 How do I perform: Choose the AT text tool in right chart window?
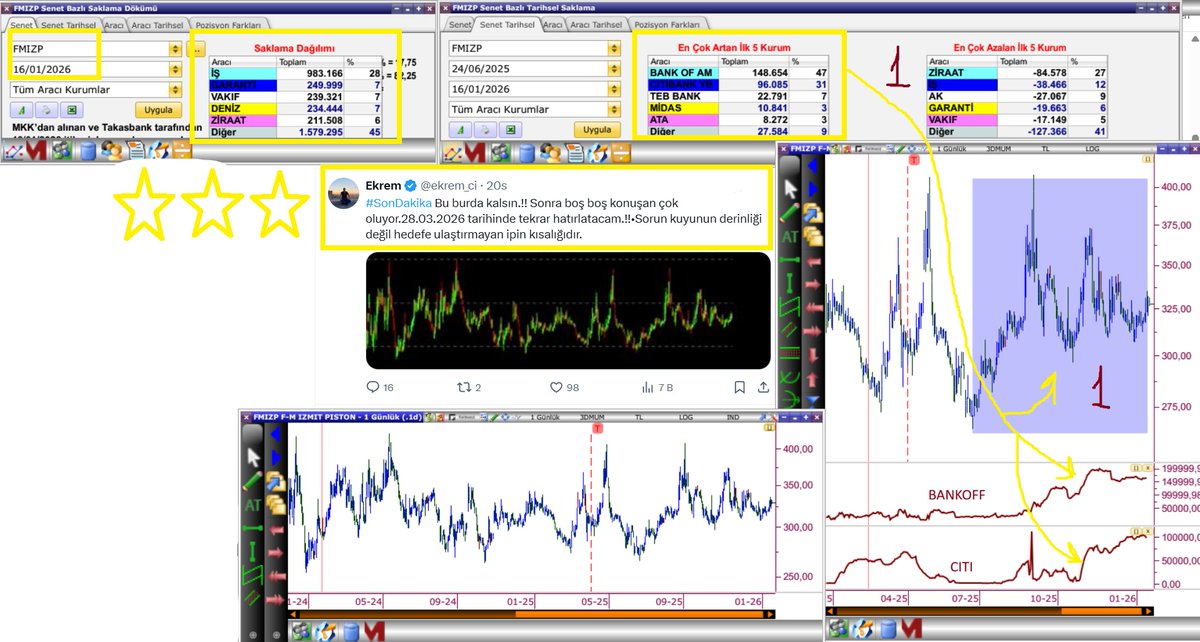pyautogui.click(x=790, y=236)
